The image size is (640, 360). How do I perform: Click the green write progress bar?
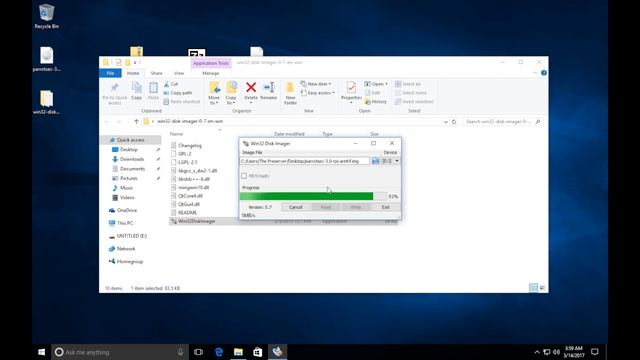313,196
